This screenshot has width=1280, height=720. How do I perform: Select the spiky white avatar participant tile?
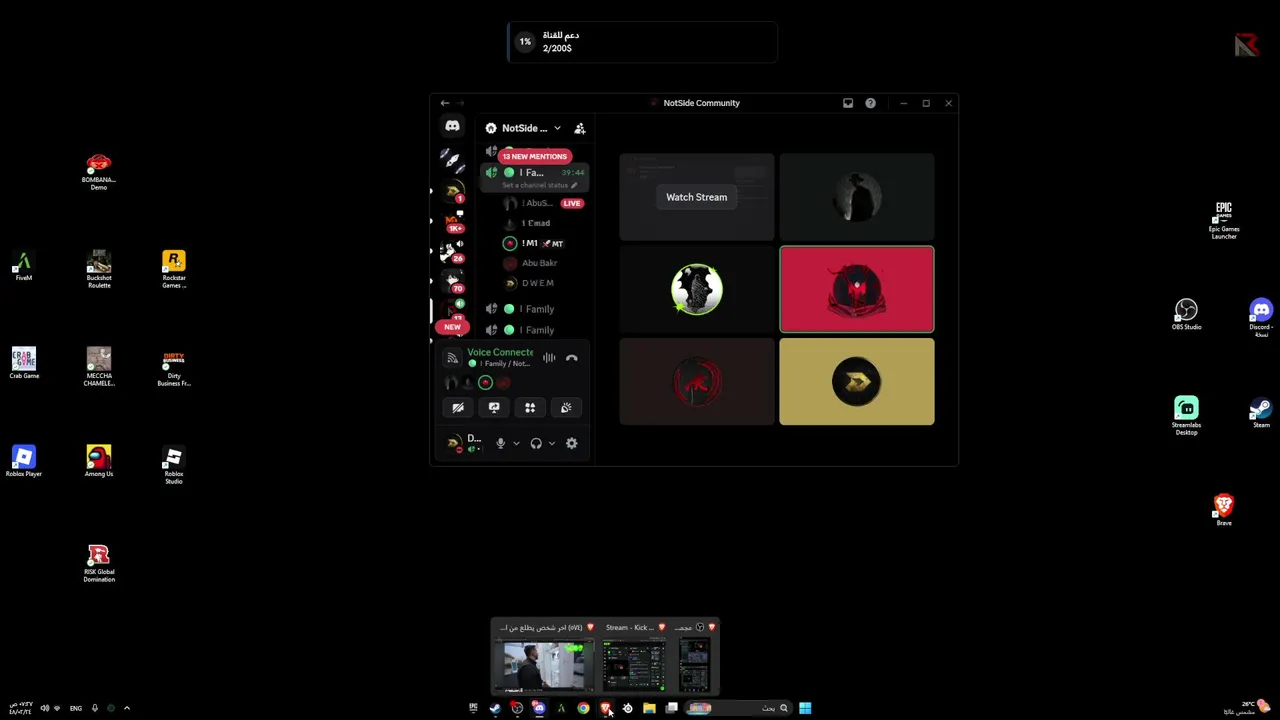tap(697, 289)
